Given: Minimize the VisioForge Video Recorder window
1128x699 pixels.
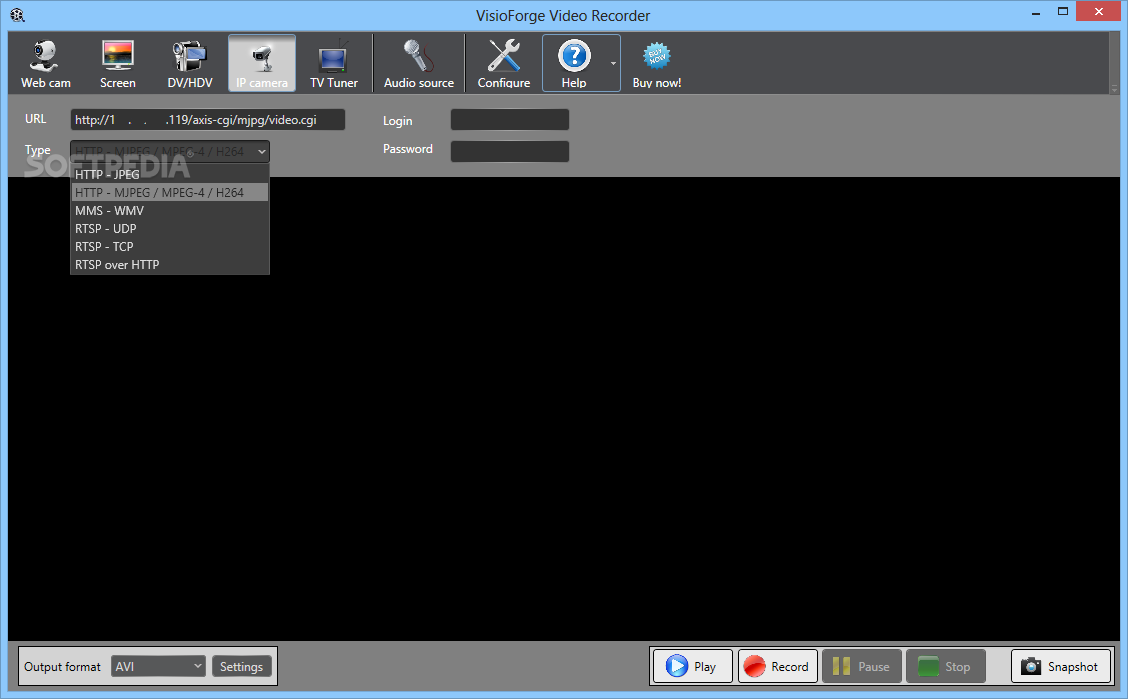Looking at the screenshot, I should [x=1036, y=12].
